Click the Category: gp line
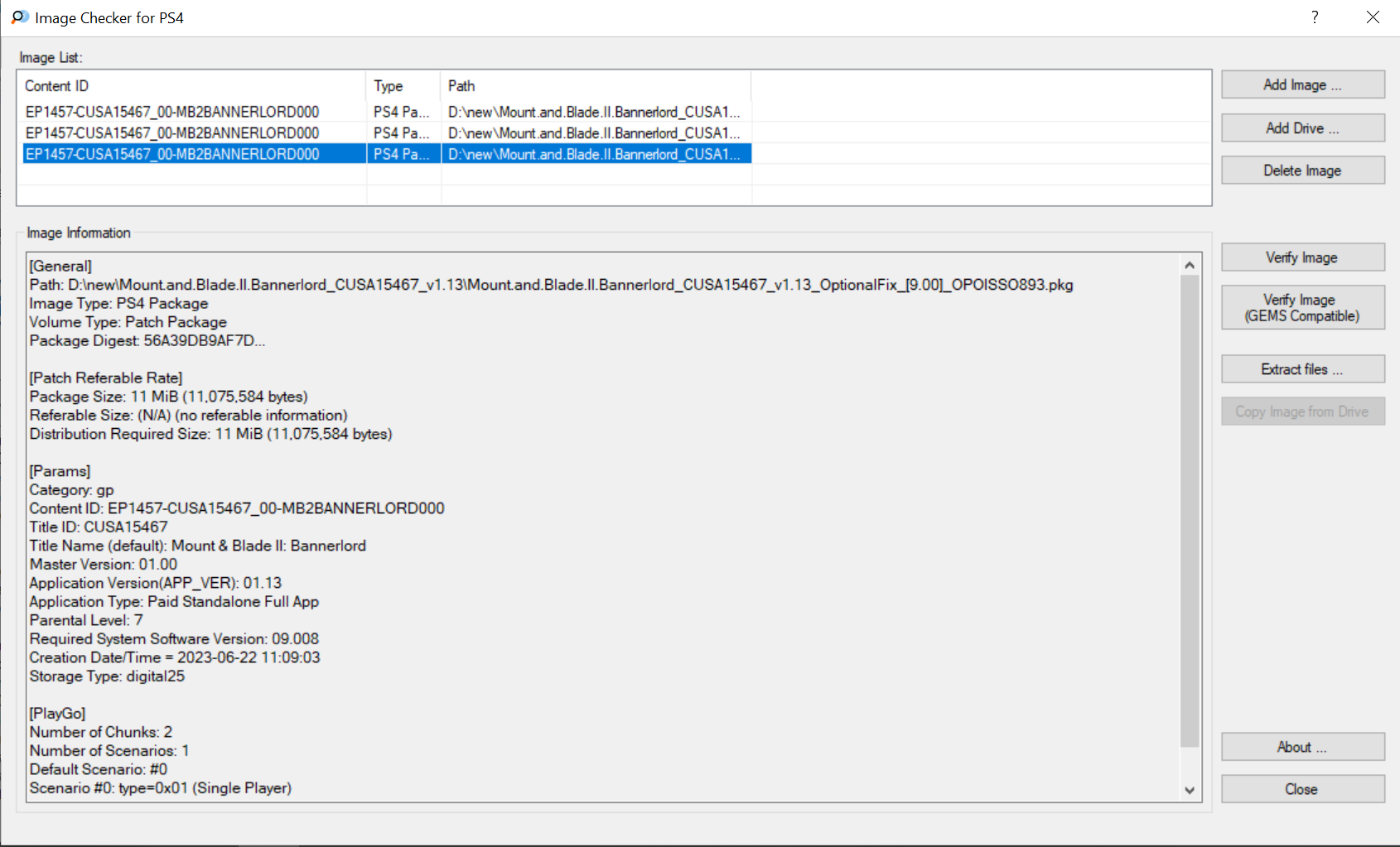1400x847 pixels. click(x=71, y=489)
